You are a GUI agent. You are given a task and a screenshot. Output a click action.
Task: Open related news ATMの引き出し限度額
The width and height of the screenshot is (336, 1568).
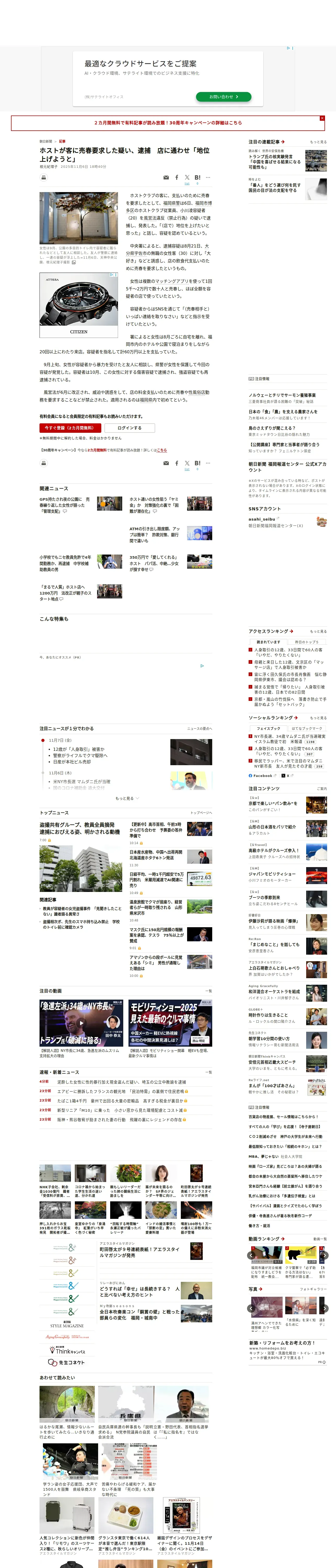[154, 534]
